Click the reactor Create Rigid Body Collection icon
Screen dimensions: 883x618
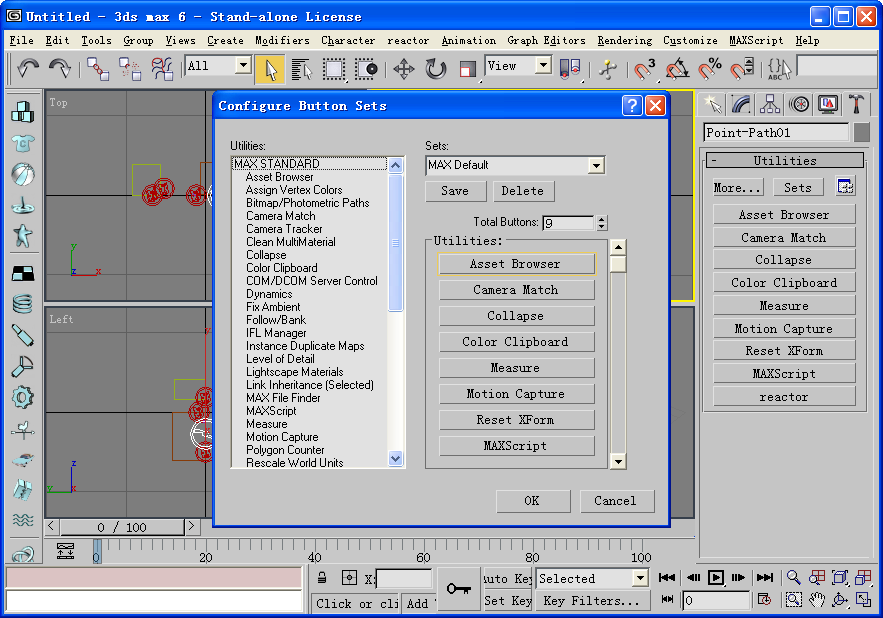tap(23, 112)
